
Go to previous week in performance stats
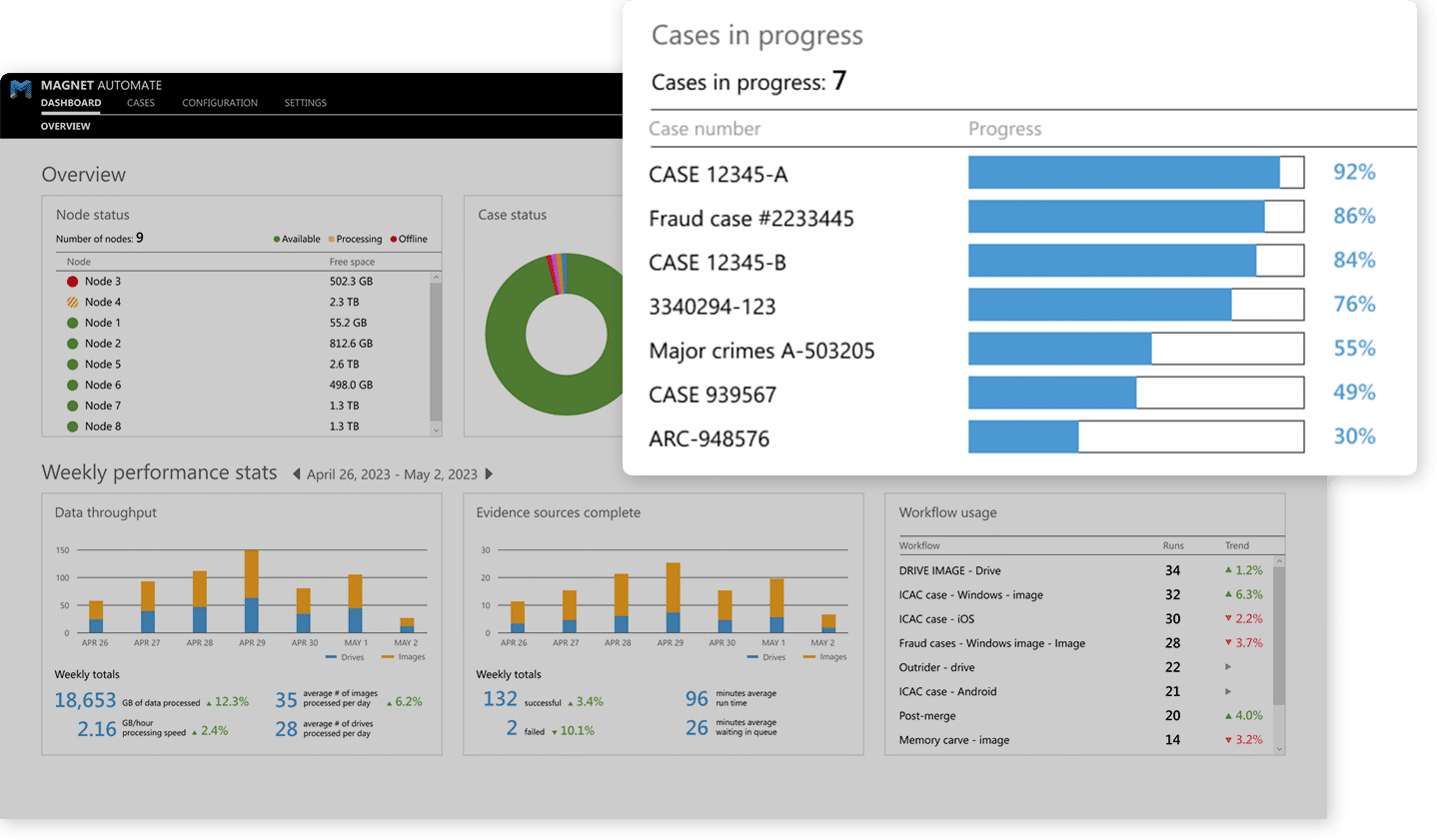(297, 474)
